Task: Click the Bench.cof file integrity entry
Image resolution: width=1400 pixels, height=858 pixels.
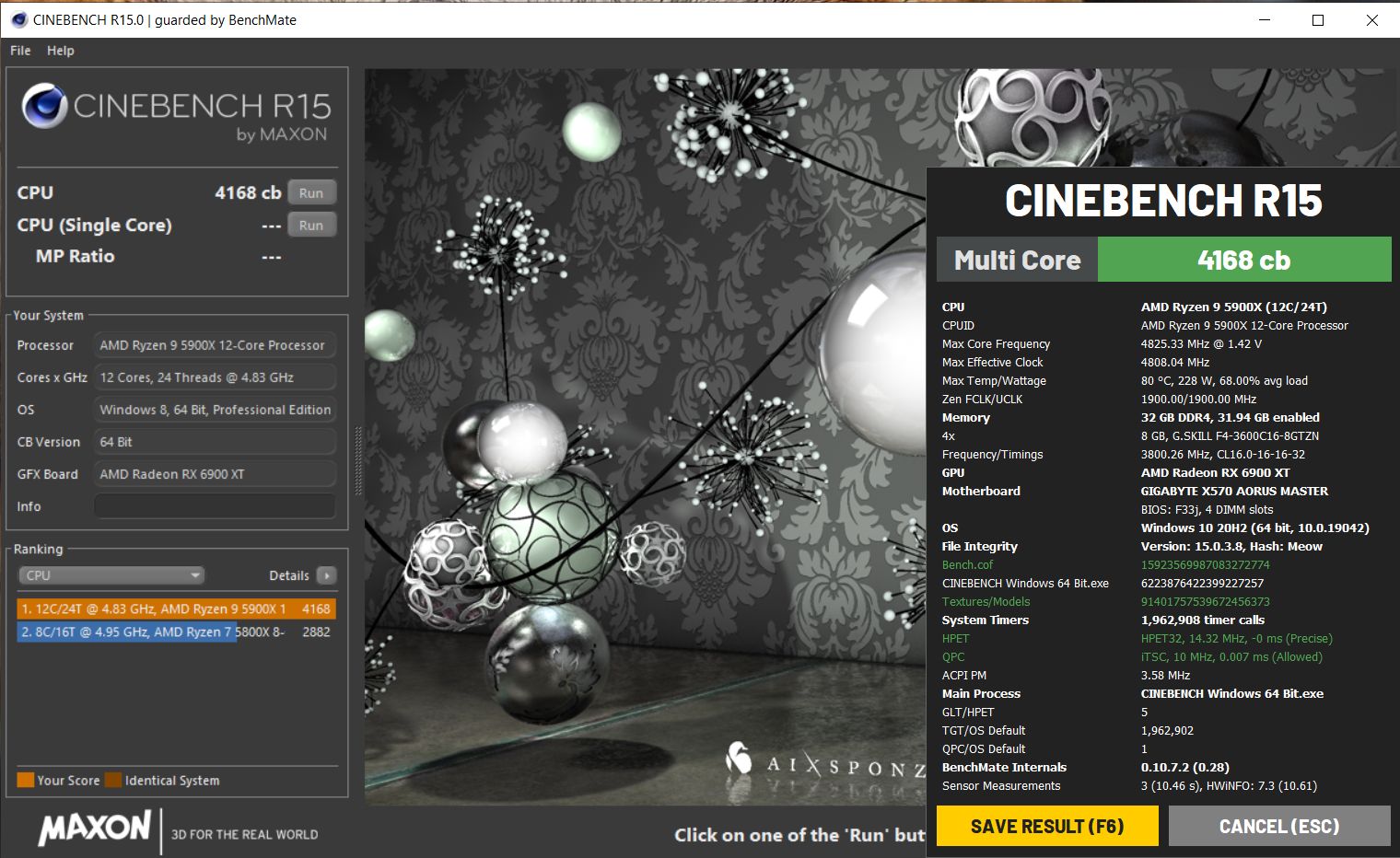Action: 967,564
